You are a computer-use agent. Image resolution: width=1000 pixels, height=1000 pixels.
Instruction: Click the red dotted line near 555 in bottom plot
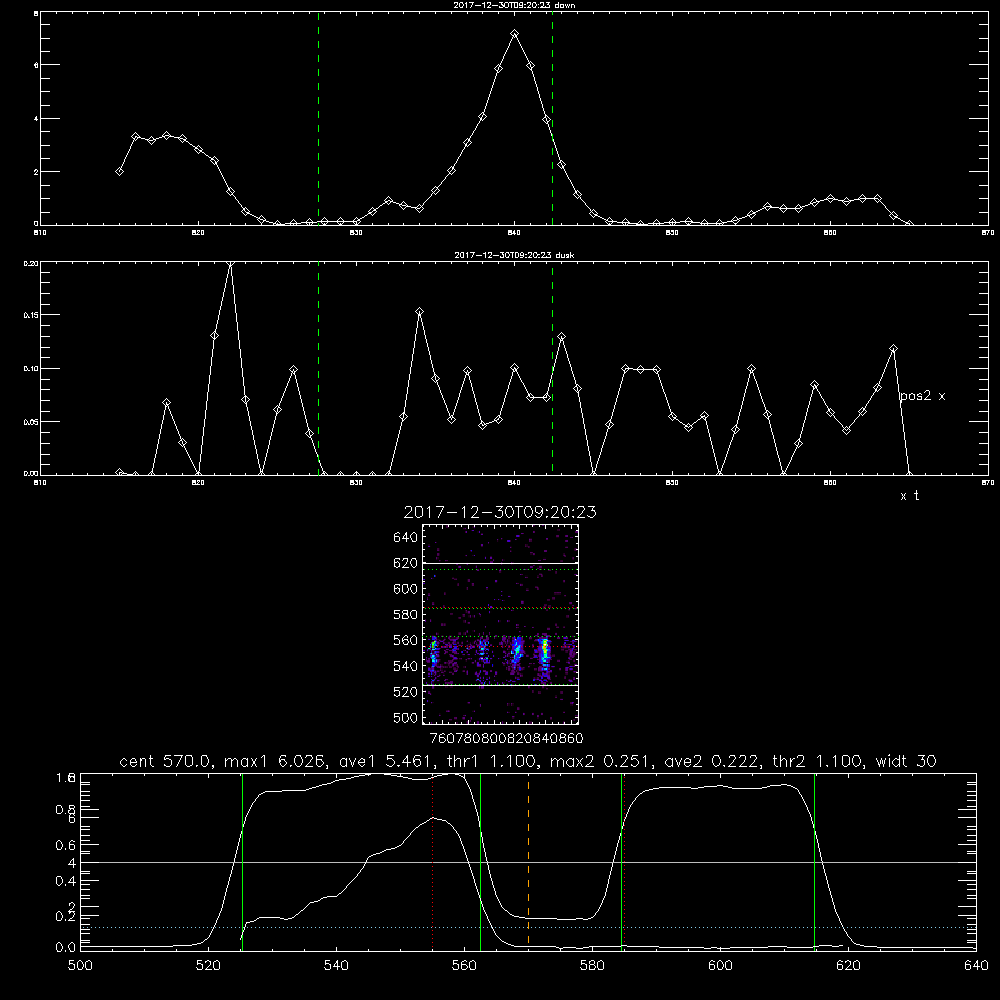432,861
